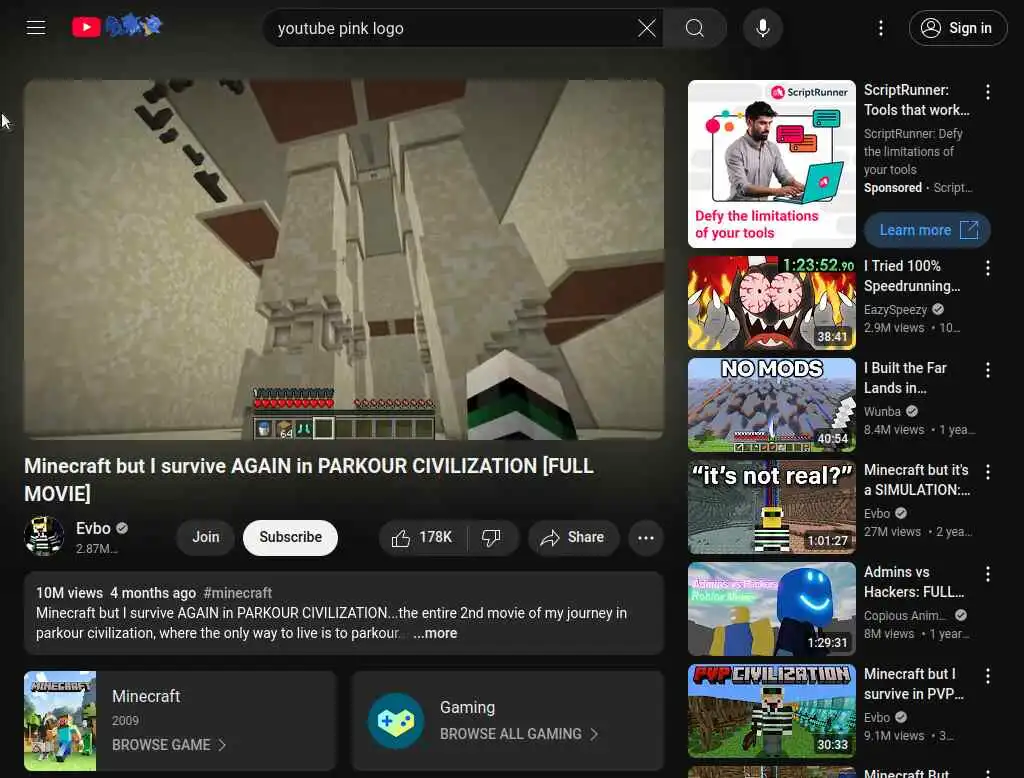
Task: Play I Tried 100% Speedrunning thumbnail
Action: click(x=771, y=303)
